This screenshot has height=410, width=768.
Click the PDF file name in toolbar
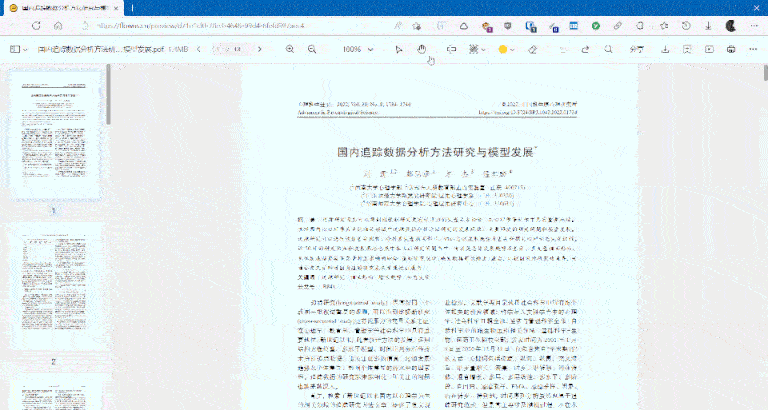pyautogui.click(x=100, y=49)
